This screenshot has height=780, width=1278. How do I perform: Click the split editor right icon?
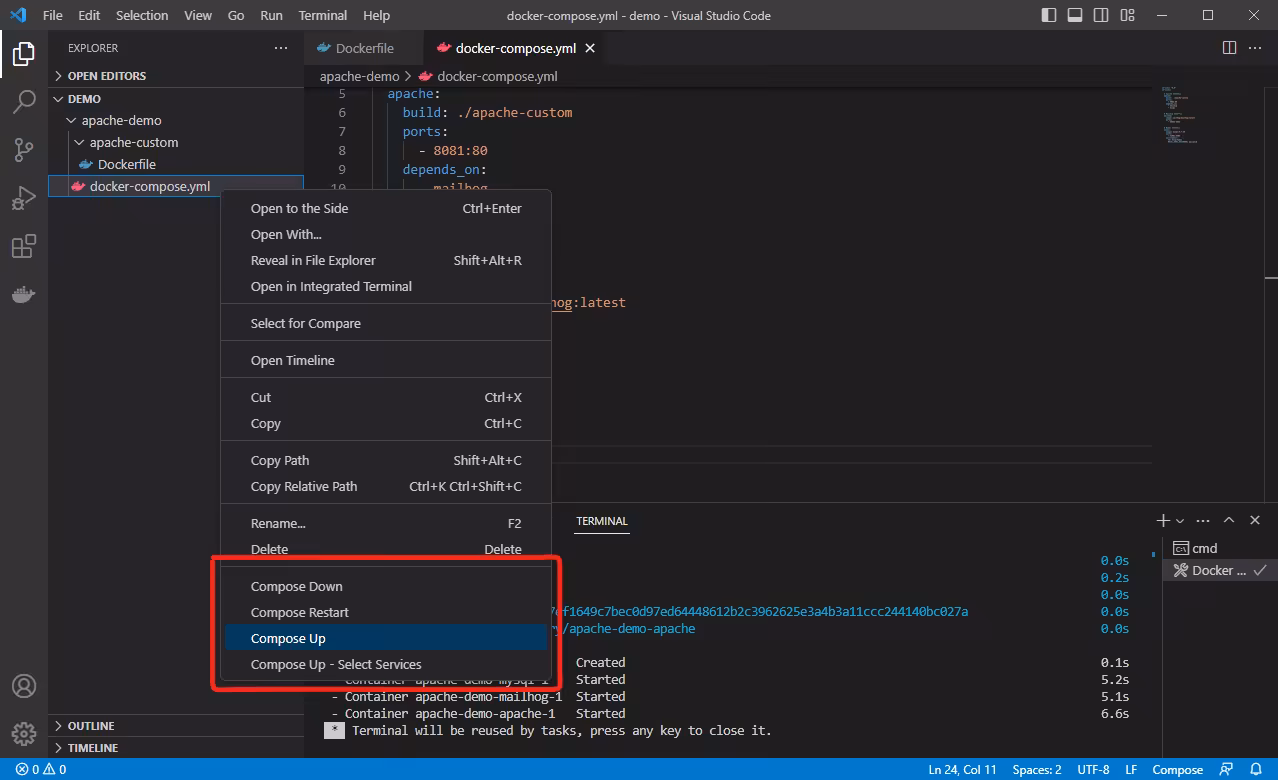click(1230, 48)
